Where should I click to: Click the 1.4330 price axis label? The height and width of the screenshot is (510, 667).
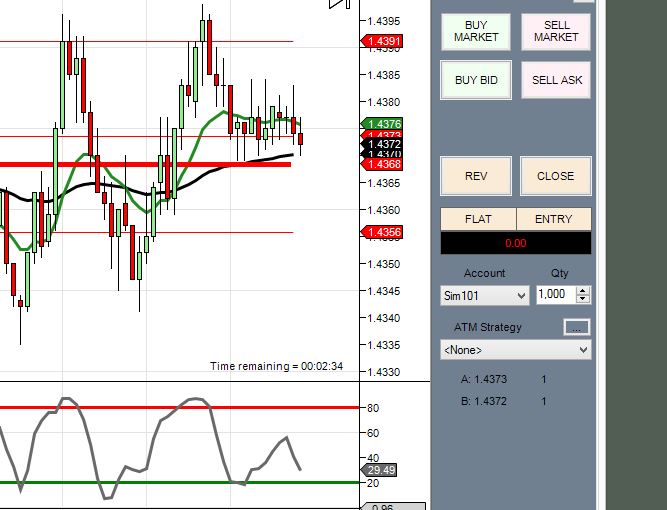(384, 372)
